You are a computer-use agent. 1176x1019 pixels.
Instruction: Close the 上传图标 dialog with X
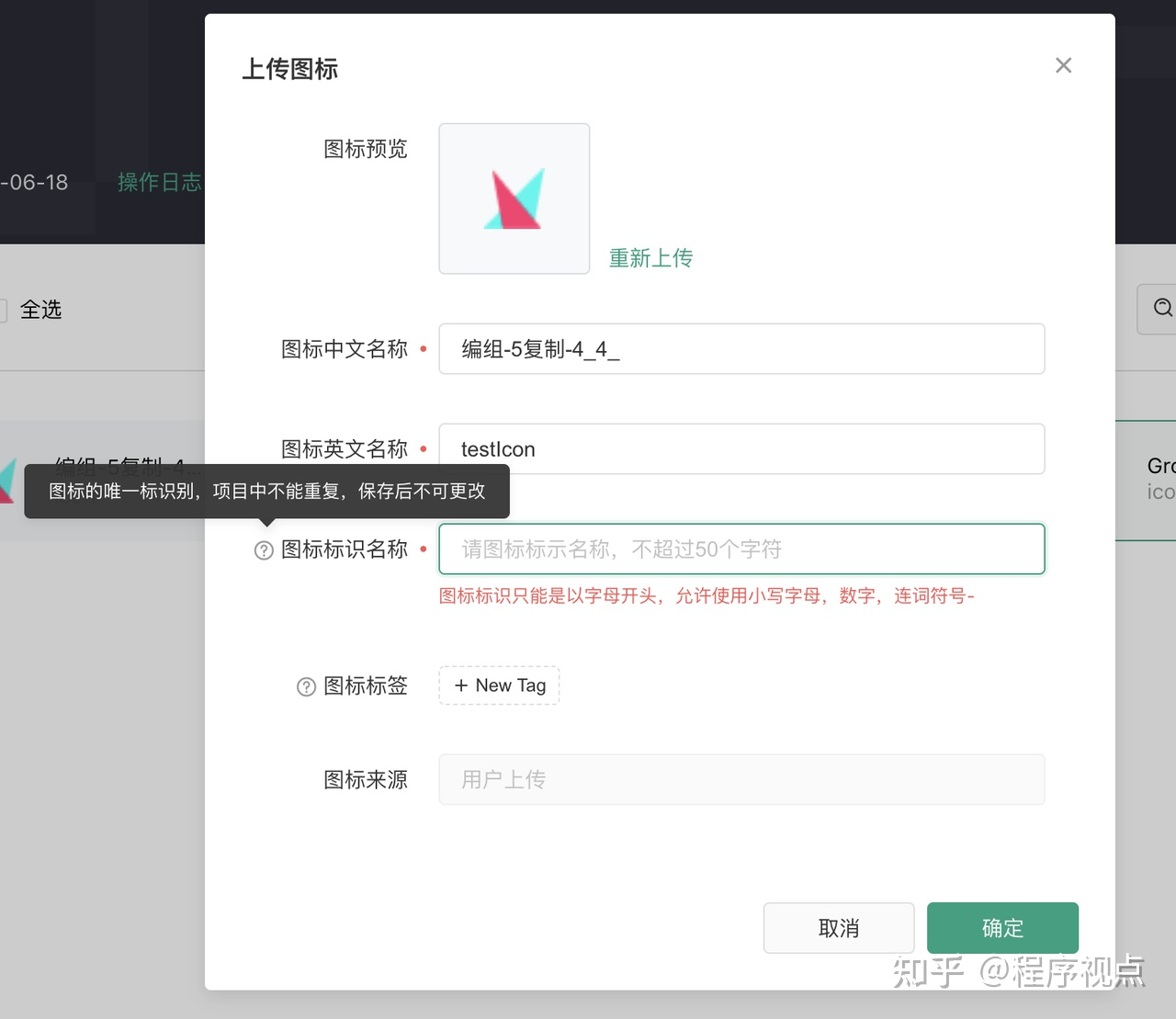point(1063,65)
